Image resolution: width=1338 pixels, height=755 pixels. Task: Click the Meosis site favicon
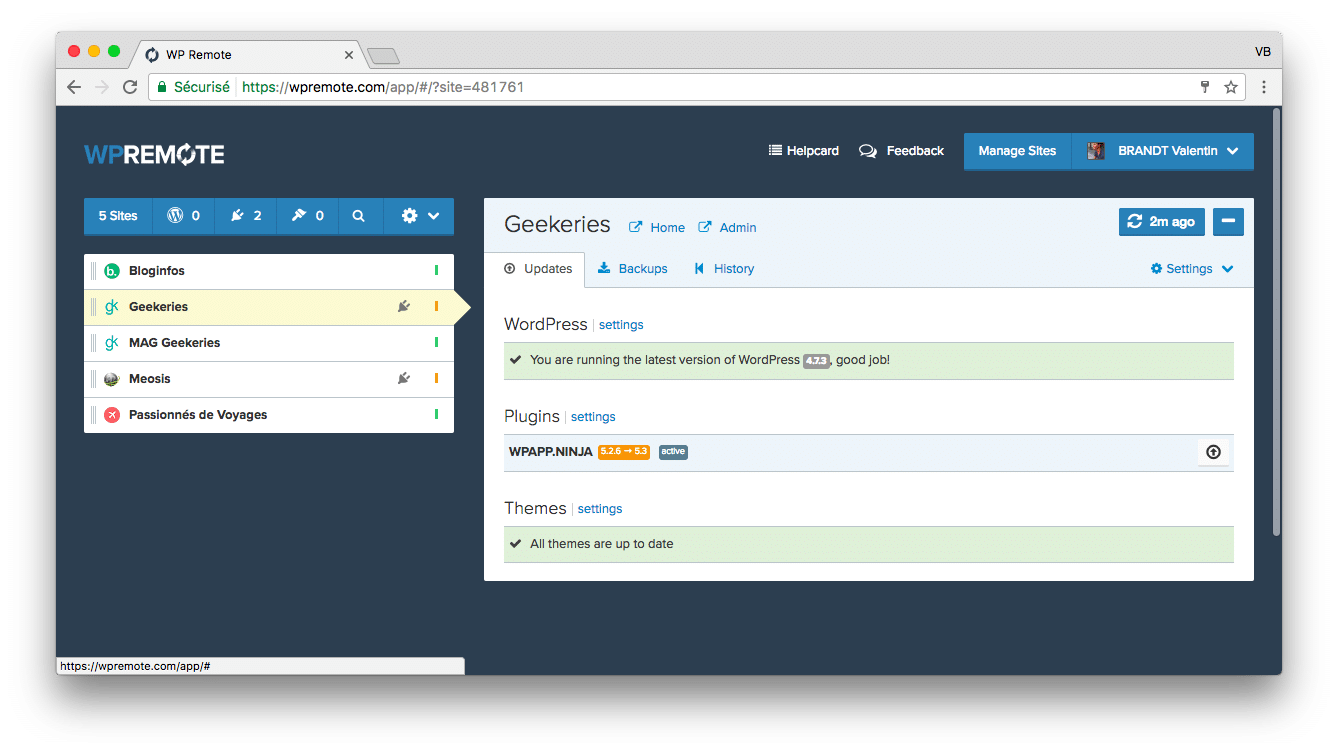pyautogui.click(x=112, y=379)
